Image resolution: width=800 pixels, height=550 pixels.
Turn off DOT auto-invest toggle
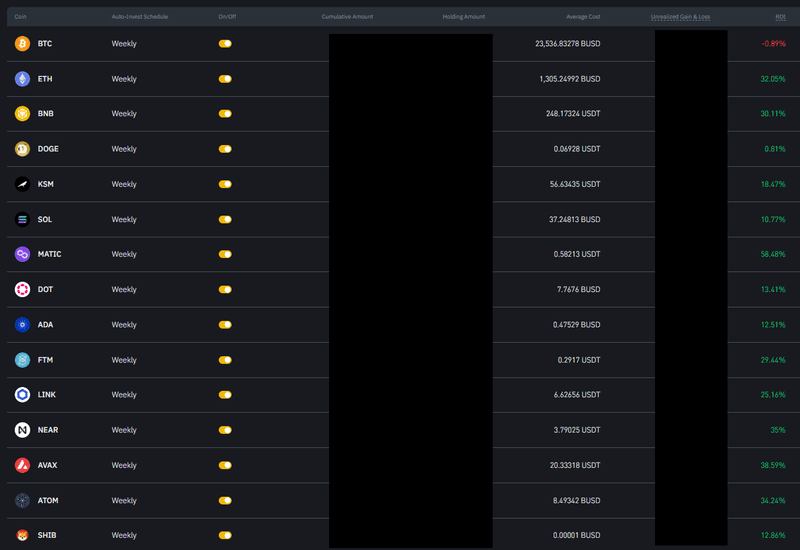pos(225,289)
